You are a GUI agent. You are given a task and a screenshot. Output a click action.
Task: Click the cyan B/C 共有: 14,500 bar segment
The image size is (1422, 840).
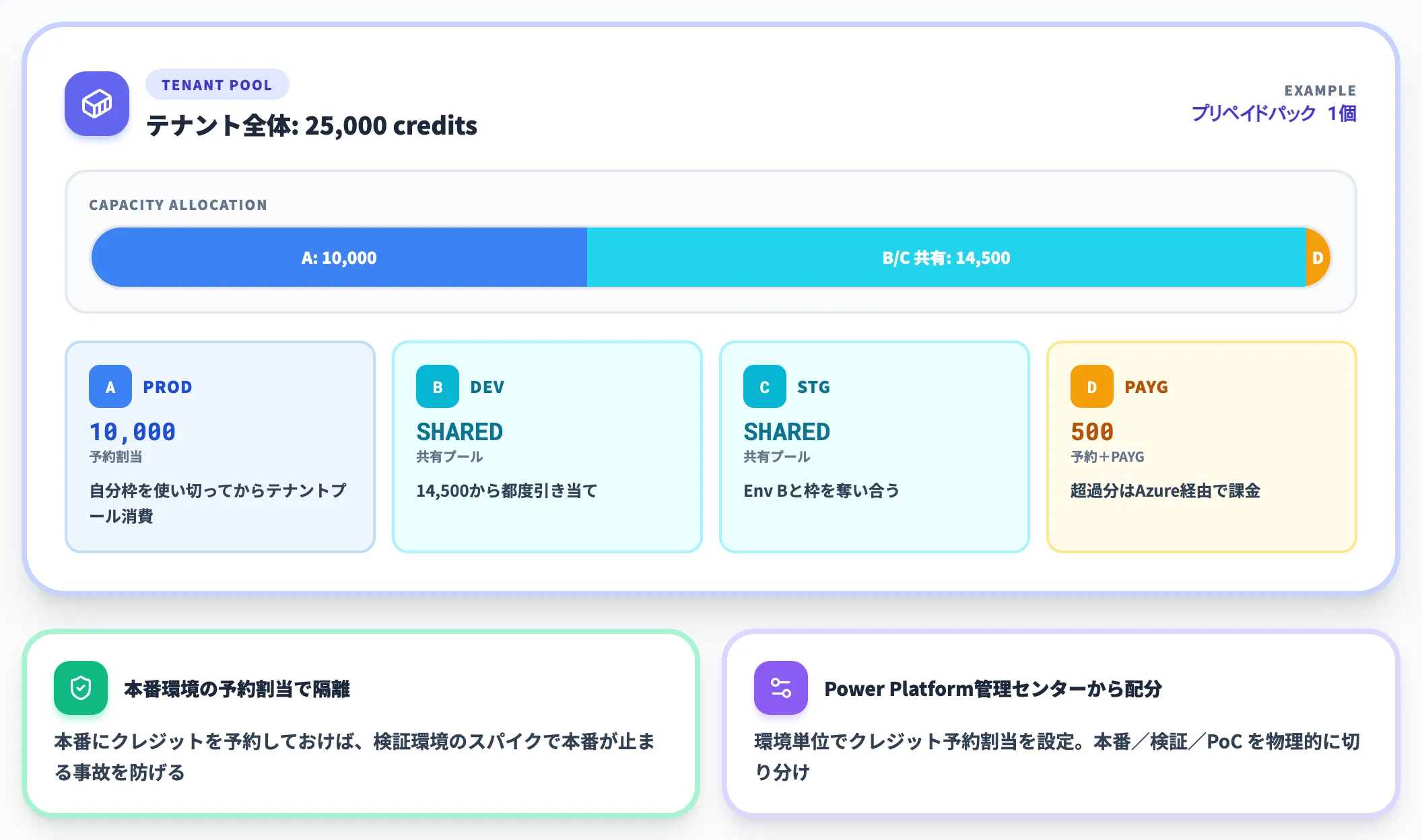coord(946,257)
